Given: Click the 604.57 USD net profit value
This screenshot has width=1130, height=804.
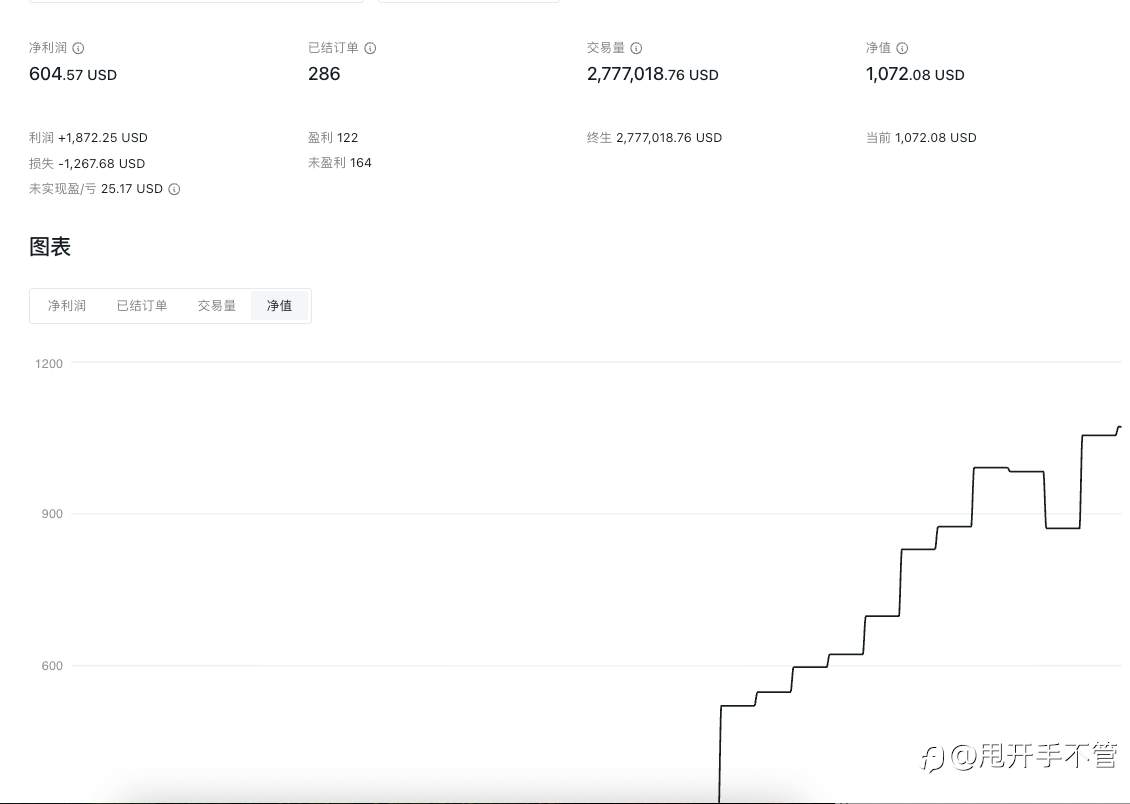Looking at the screenshot, I should coord(73,74).
